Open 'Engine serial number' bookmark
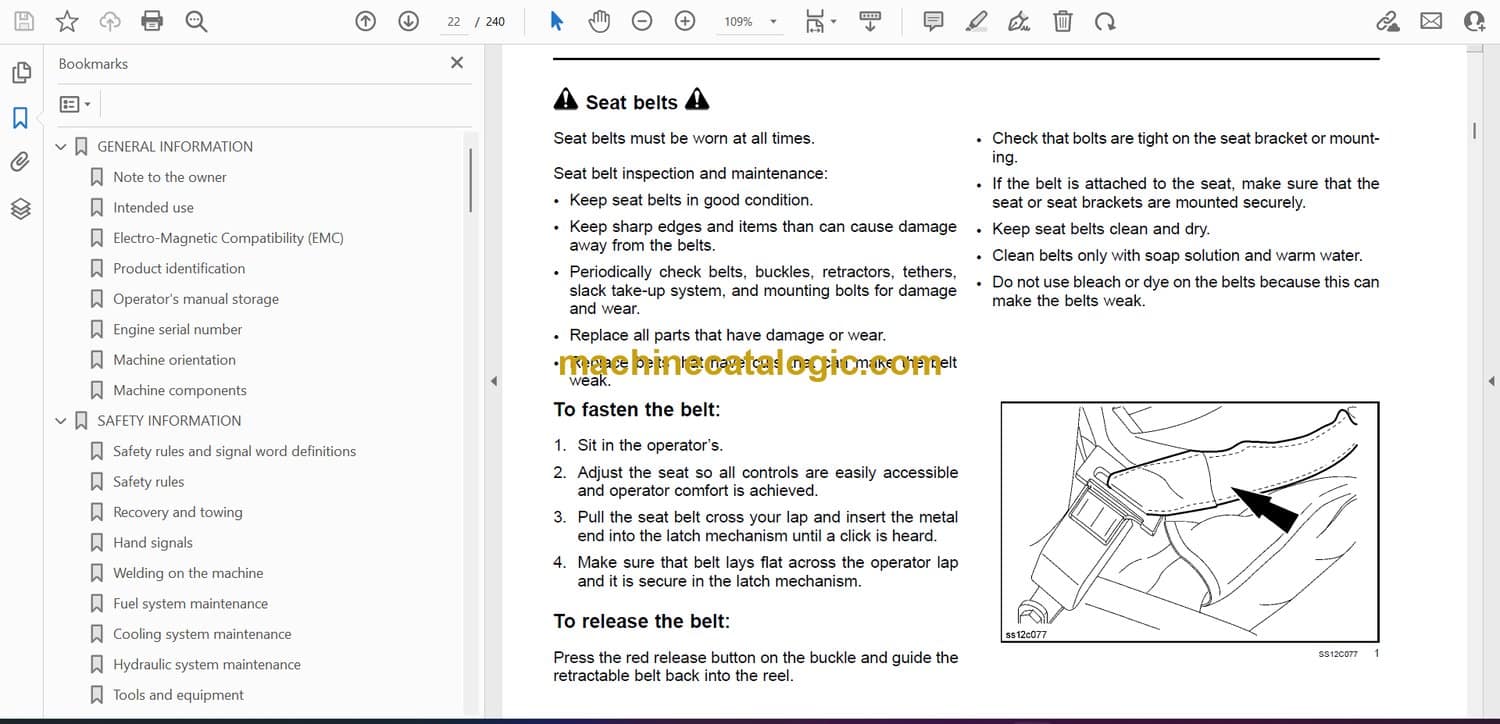 [x=178, y=329]
